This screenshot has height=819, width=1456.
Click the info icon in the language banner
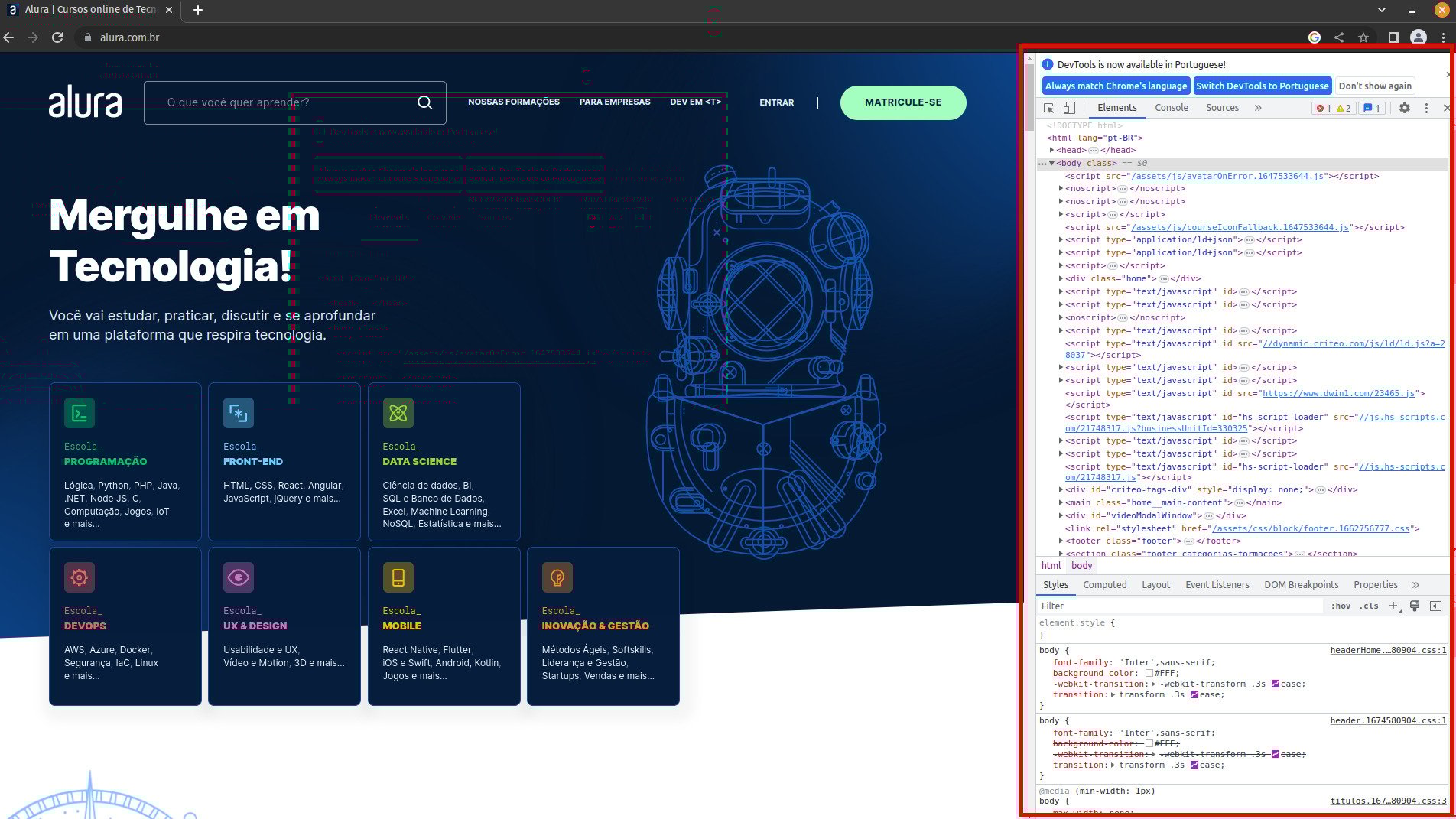point(1048,65)
